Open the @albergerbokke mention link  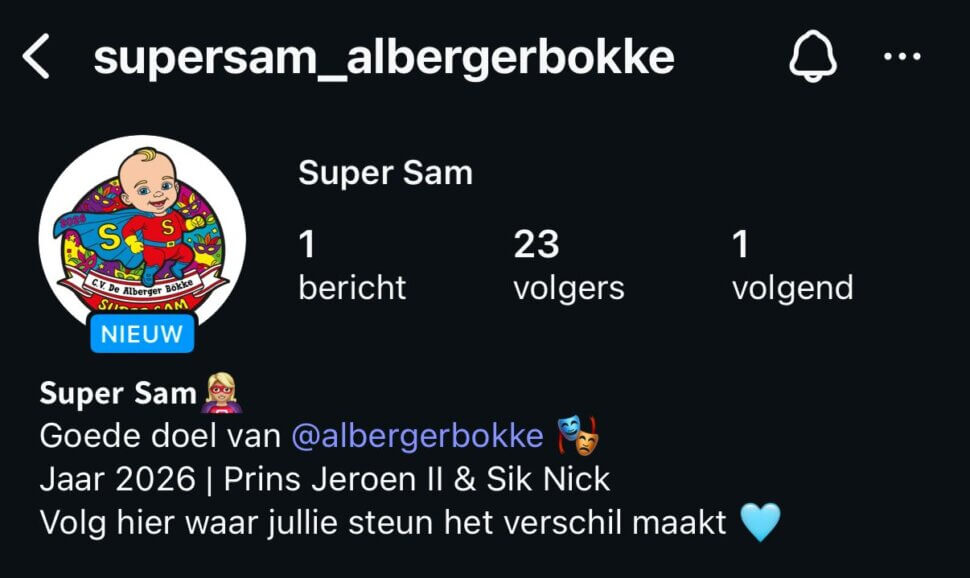pos(417,436)
